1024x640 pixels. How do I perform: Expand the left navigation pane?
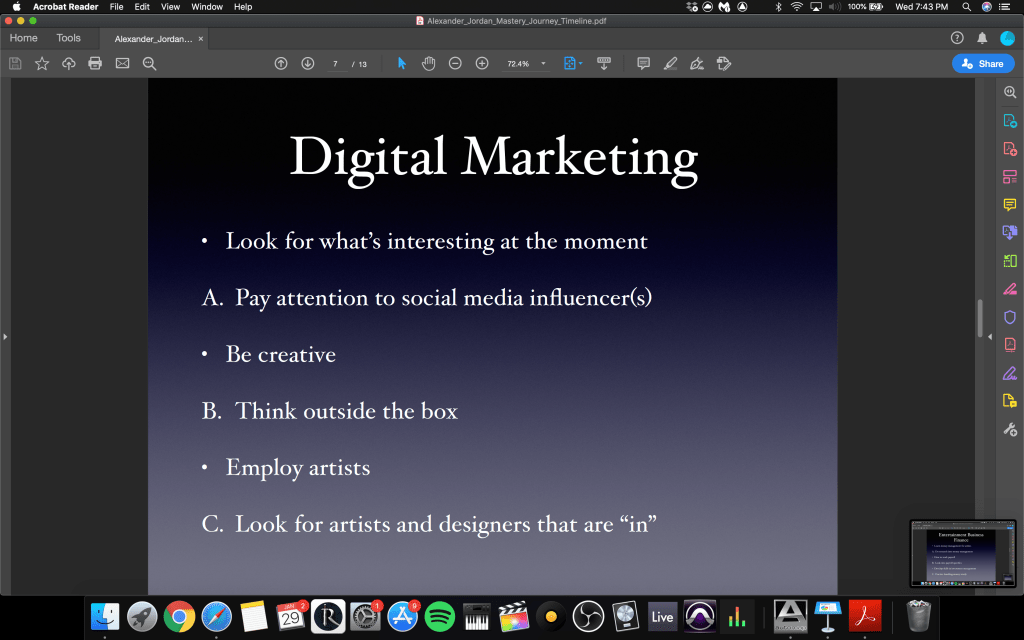point(5,337)
